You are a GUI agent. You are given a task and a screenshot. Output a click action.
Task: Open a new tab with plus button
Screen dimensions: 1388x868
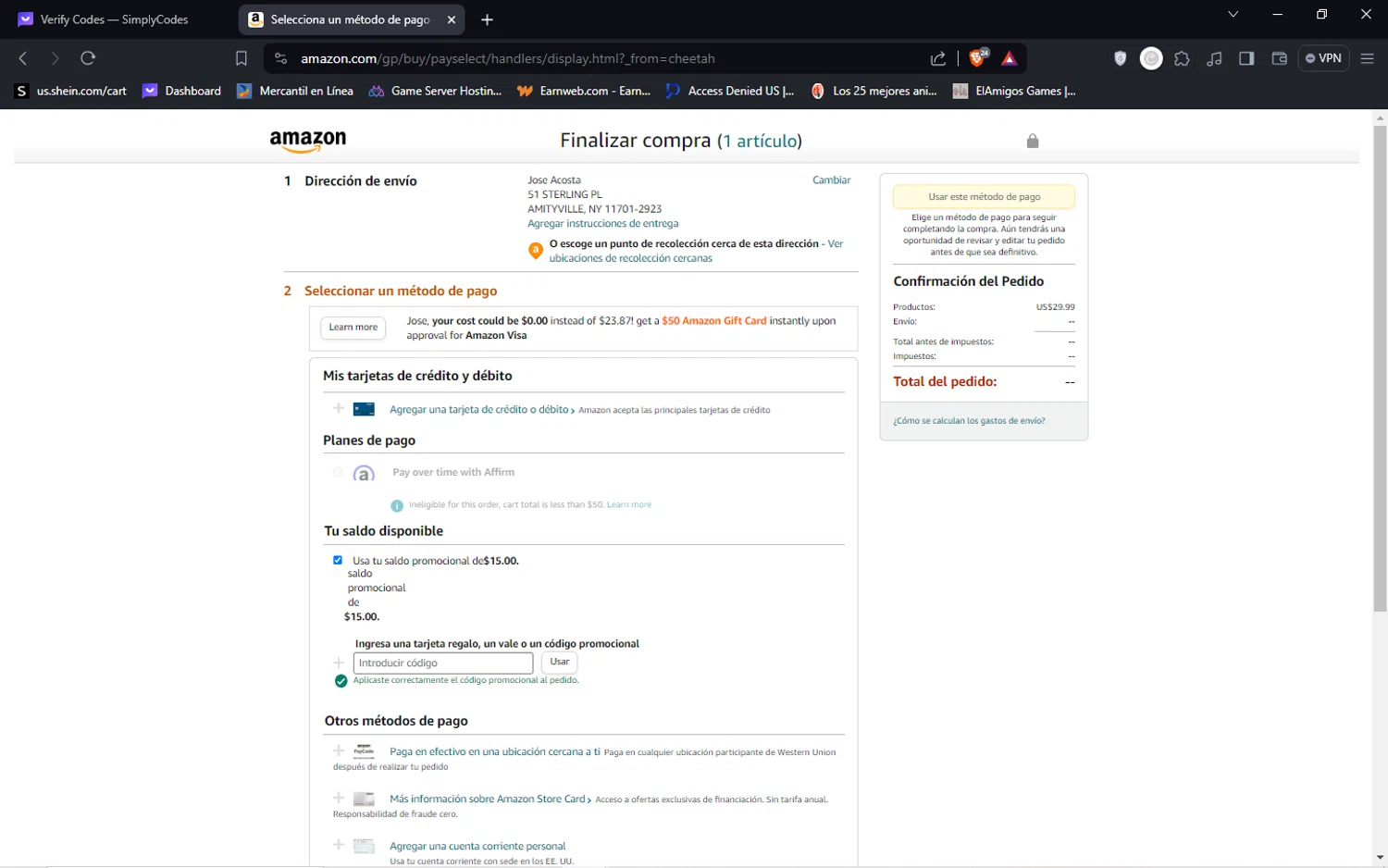pyautogui.click(x=488, y=19)
